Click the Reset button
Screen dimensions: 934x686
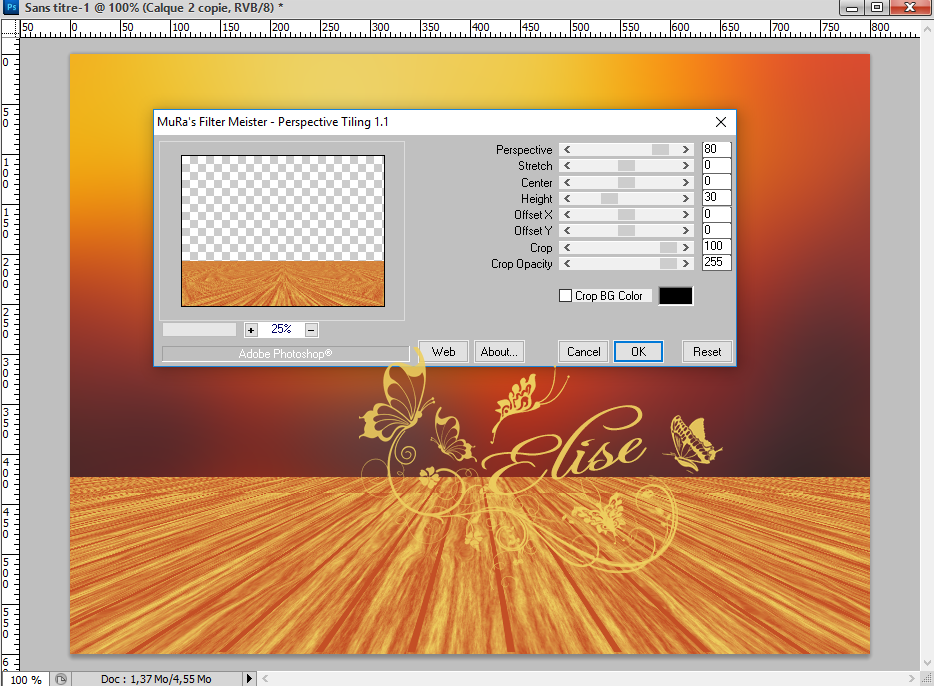click(x=707, y=351)
